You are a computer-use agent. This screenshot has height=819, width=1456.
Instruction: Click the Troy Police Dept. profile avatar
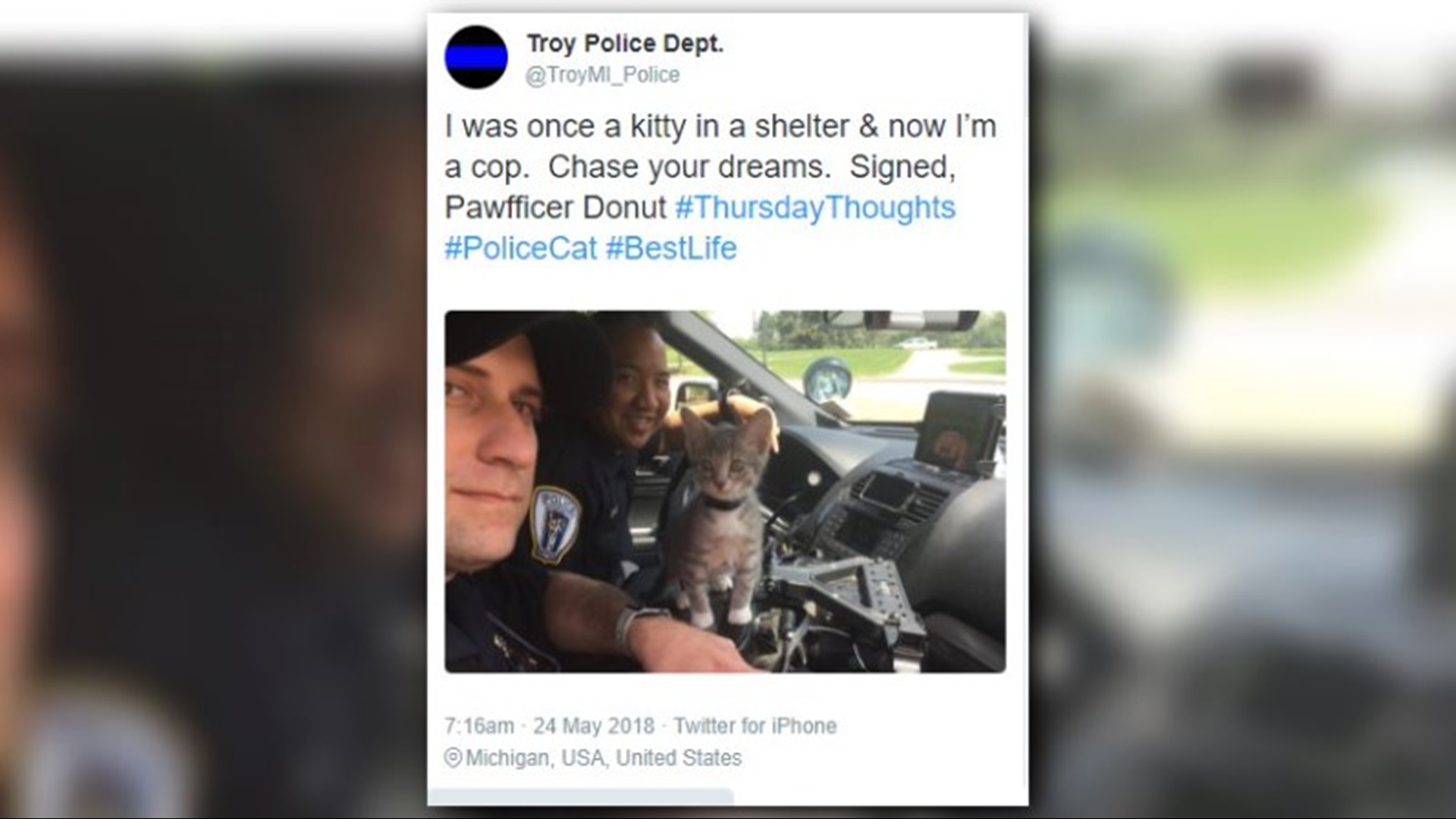(476, 58)
